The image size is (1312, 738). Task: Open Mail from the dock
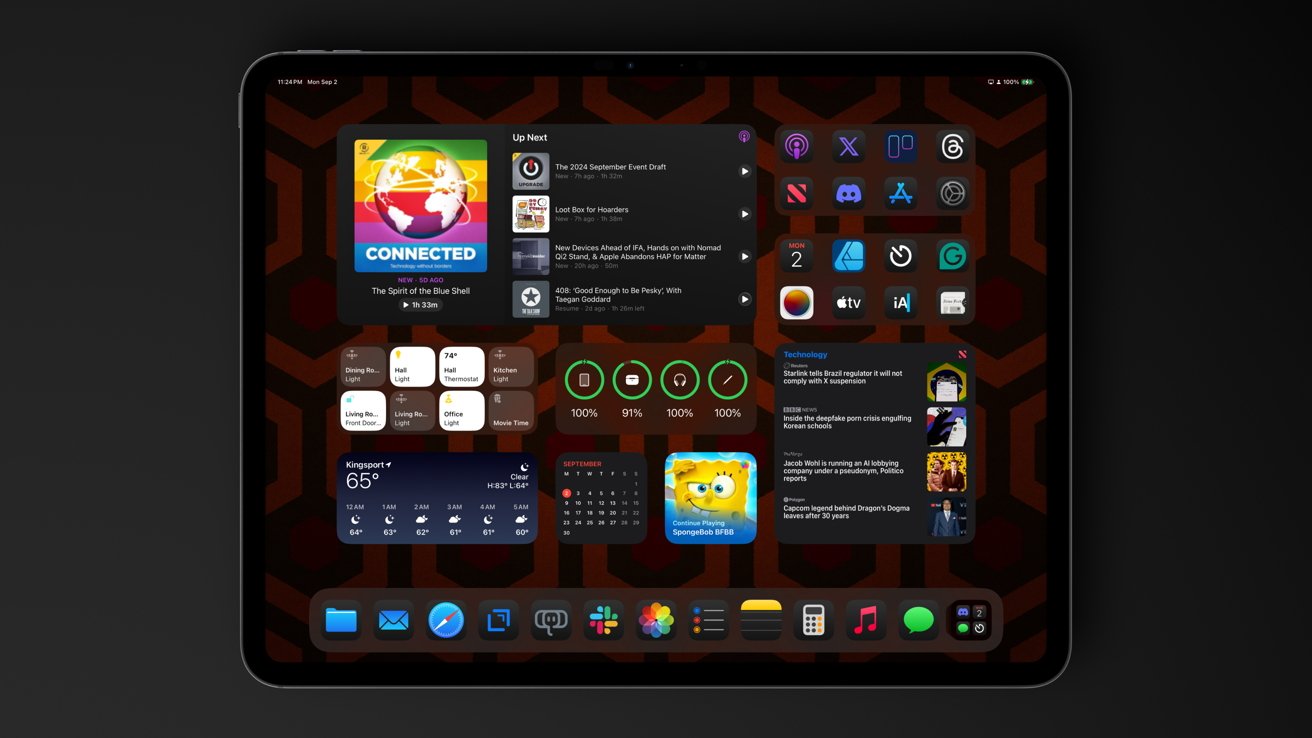point(394,621)
